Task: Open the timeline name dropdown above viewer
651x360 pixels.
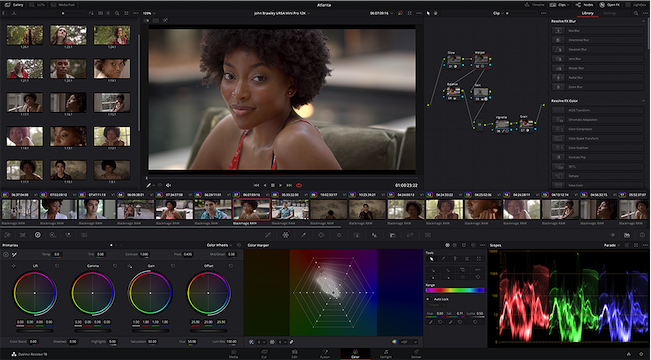Action: (282, 13)
